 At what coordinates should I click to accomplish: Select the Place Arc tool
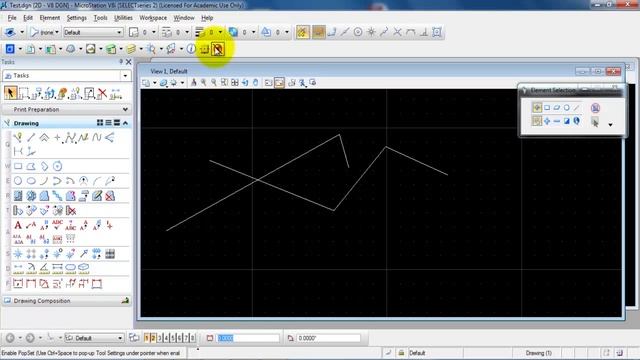pos(44,181)
